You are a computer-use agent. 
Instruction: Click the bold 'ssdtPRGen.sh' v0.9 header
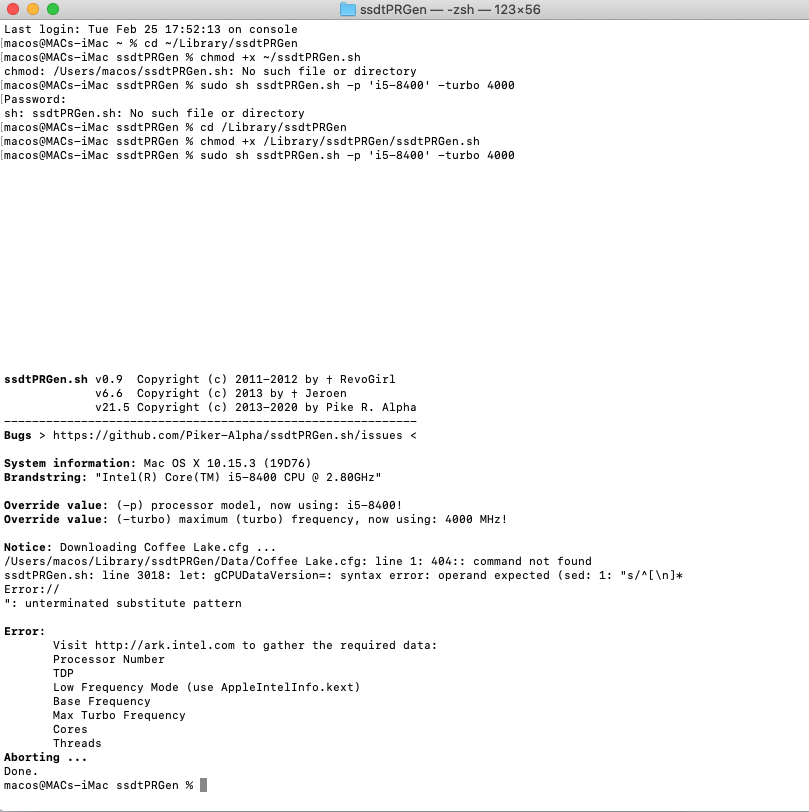45,380
